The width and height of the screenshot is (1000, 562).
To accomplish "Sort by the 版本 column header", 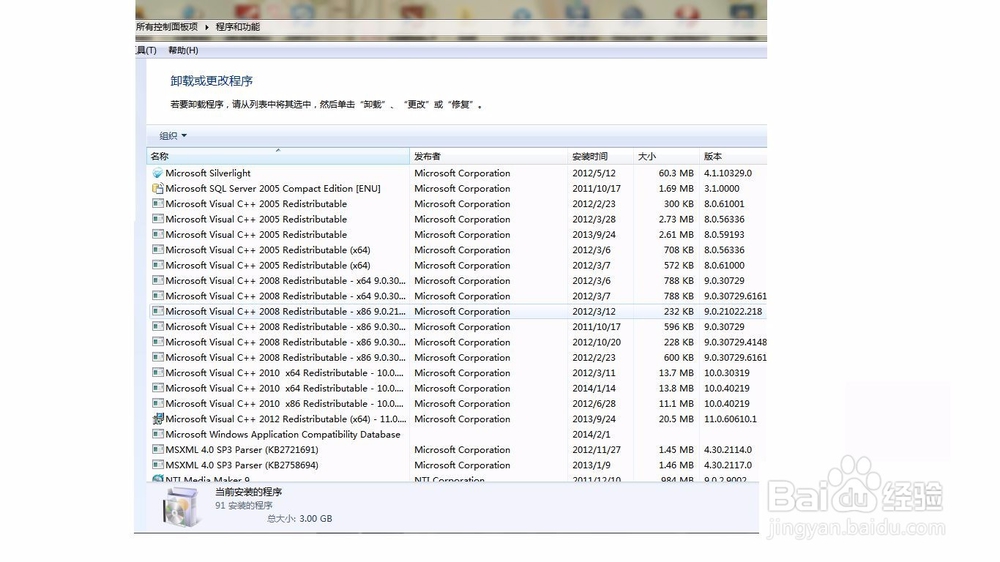I will pyautogui.click(x=733, y=156).
